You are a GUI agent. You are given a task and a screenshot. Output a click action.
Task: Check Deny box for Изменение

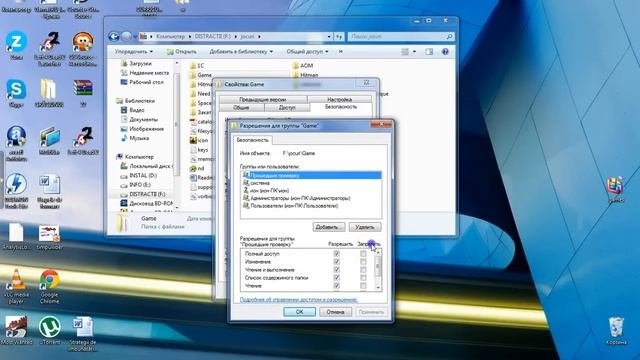tap(363, 262)
